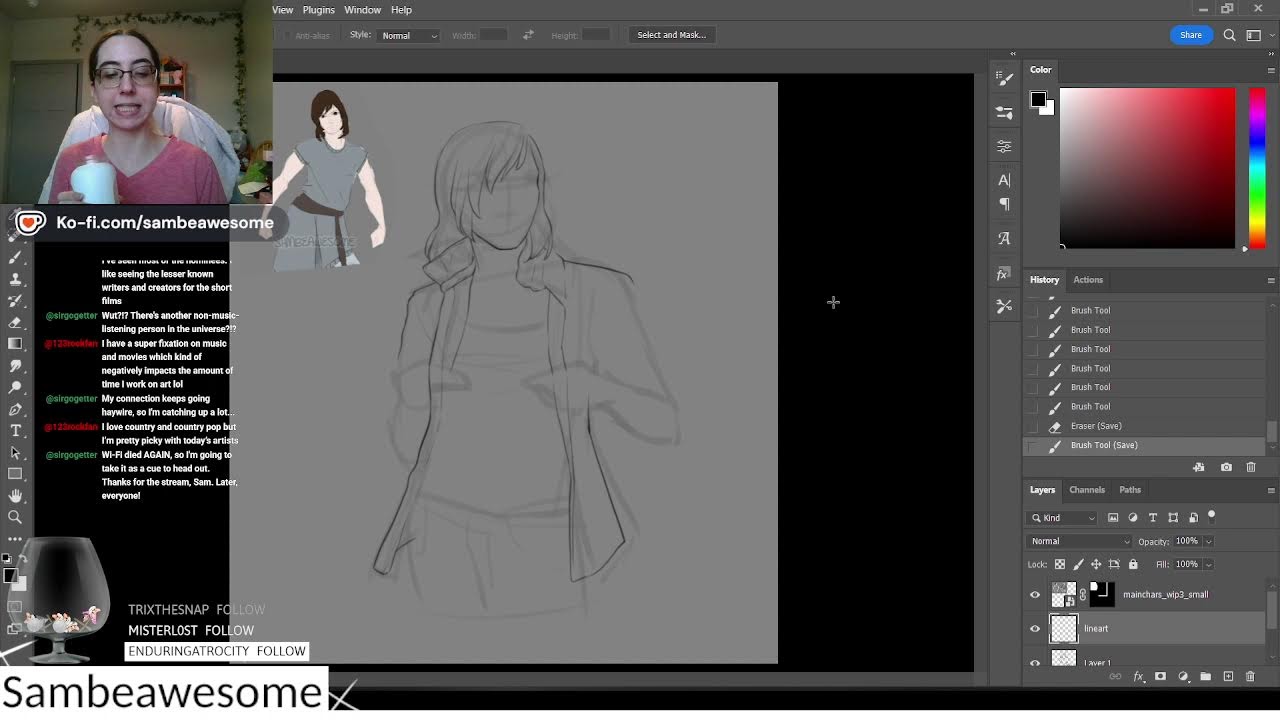
Task: Switch to the Paths tab
Action: click(1130, 490)
